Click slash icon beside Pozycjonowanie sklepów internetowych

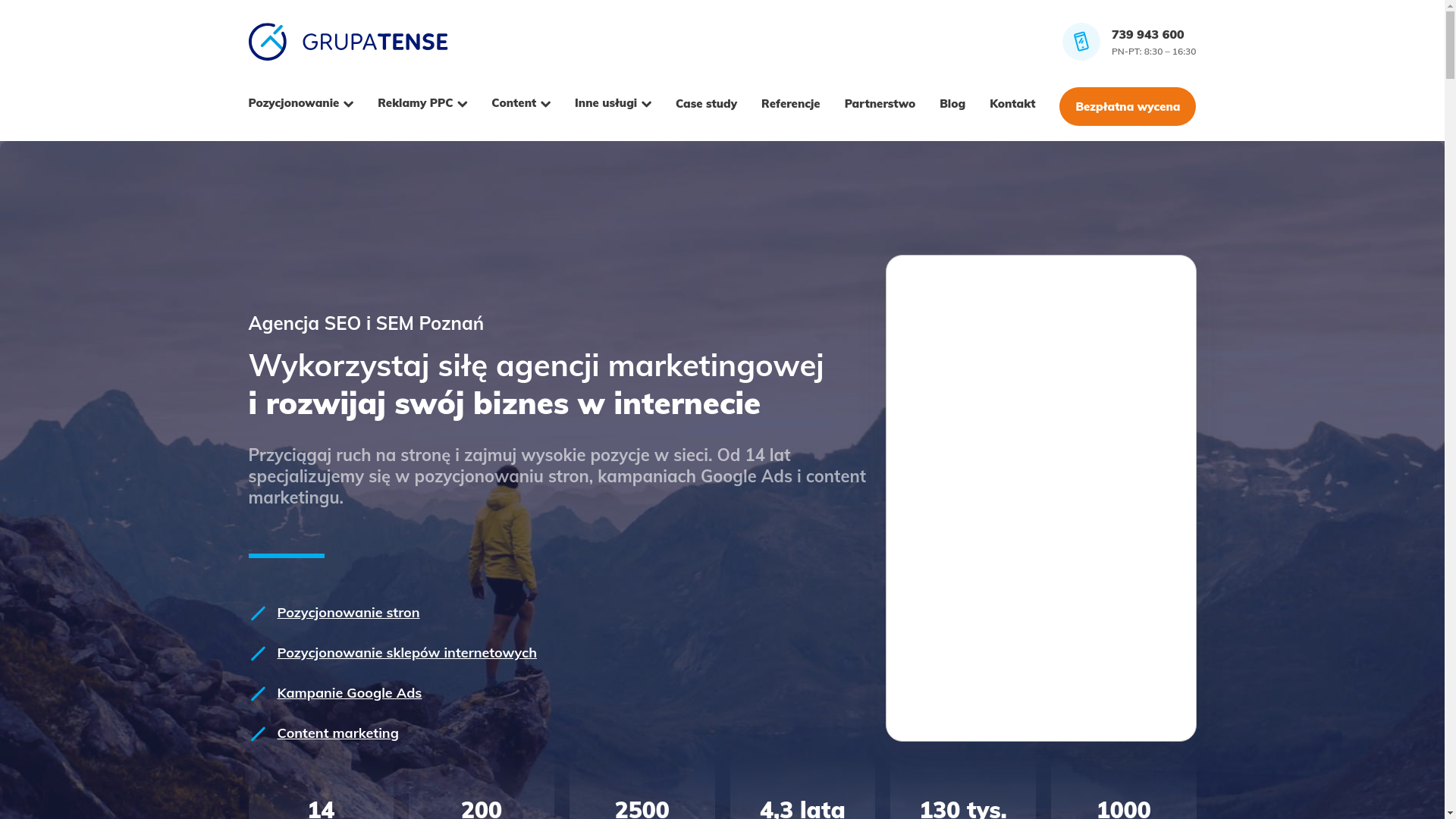pyautogui.click(x=258, y=653)
